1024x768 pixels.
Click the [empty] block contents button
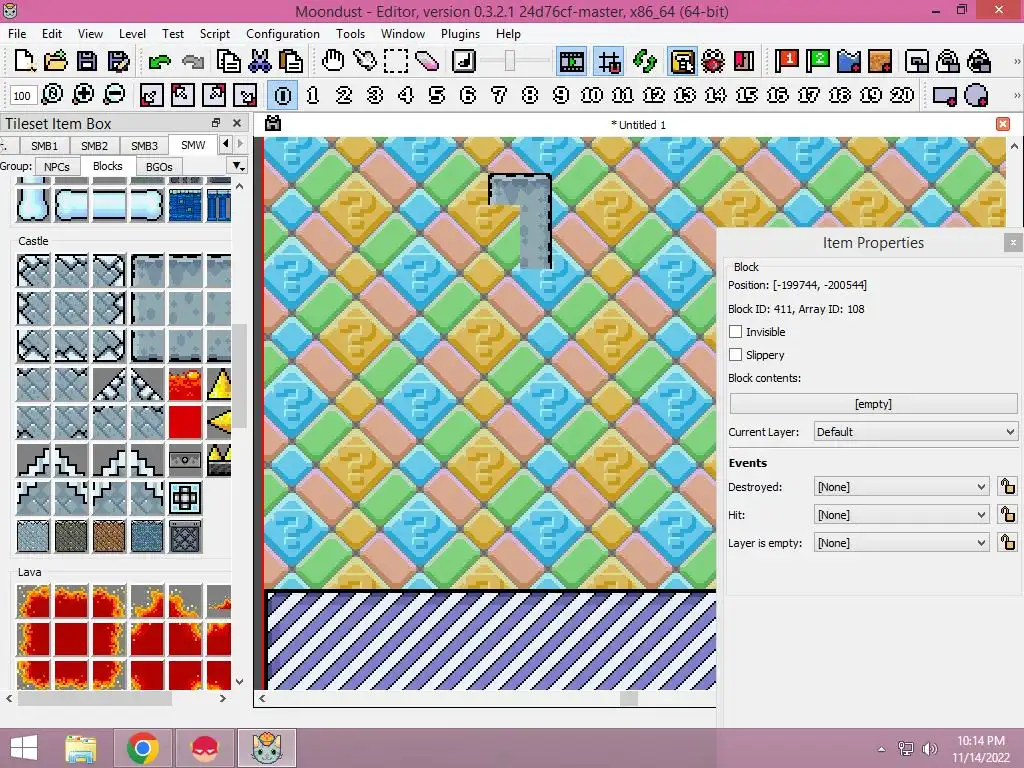(873, 404)
